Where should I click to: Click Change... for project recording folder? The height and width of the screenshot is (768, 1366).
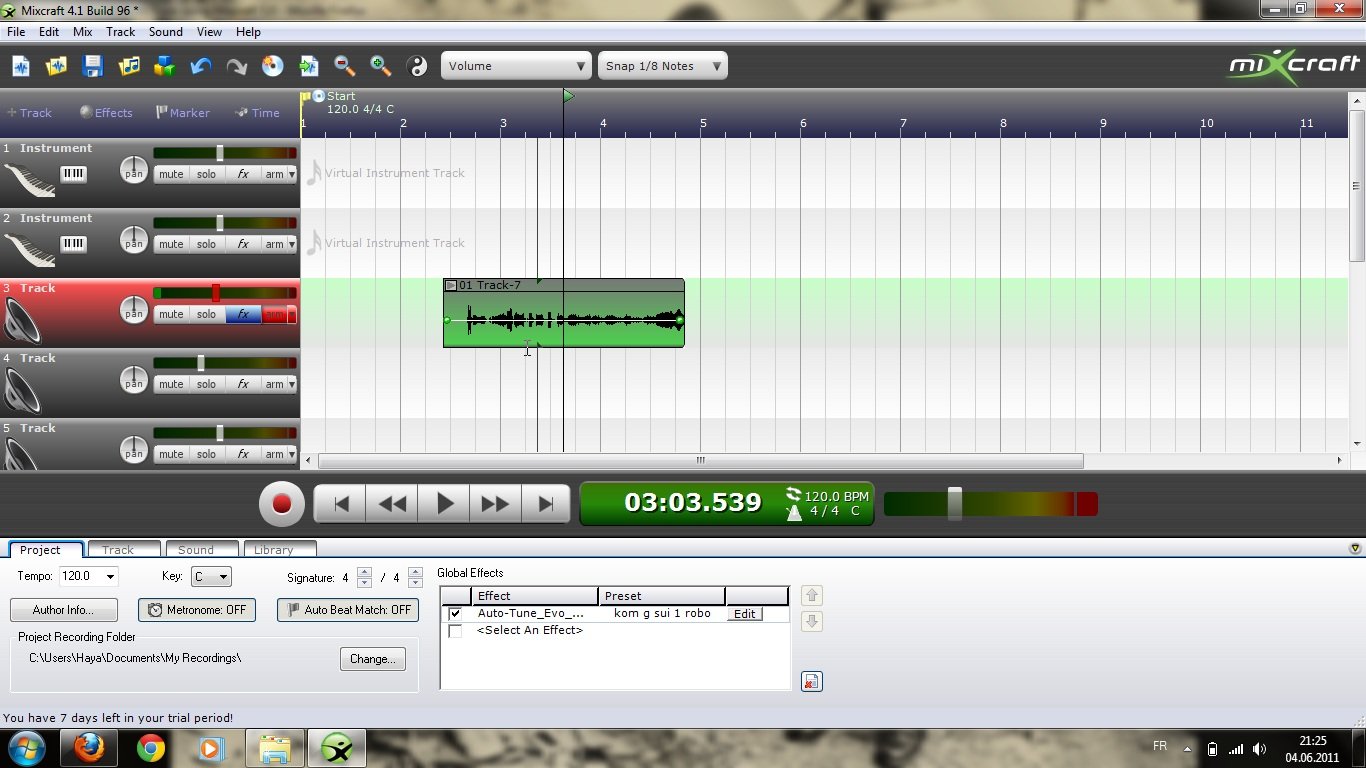click(x=373, y=659)
